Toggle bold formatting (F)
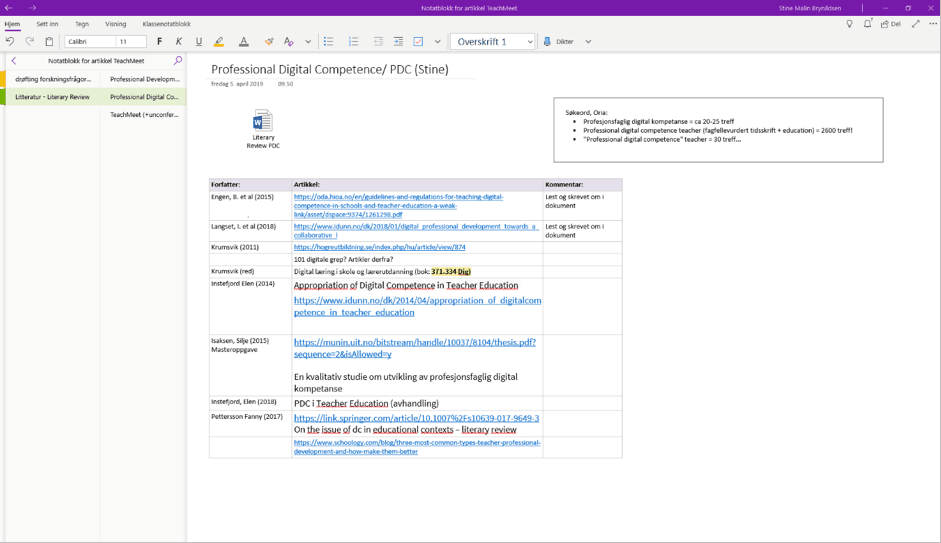The height and width of the screenshot is (543, 941). (x=159, y=42)
